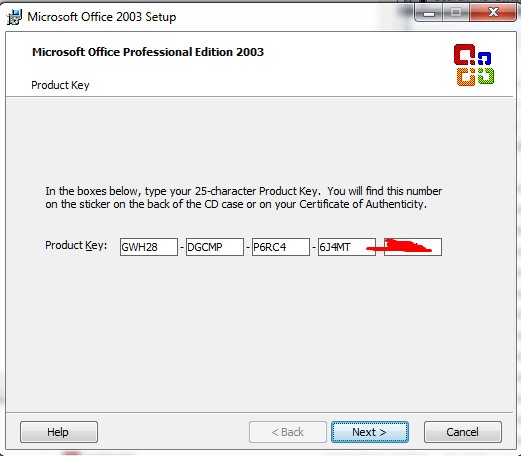521x456 pixels.
Task: Click the Microsoft Office logo icon
Action: click(474, 65)
